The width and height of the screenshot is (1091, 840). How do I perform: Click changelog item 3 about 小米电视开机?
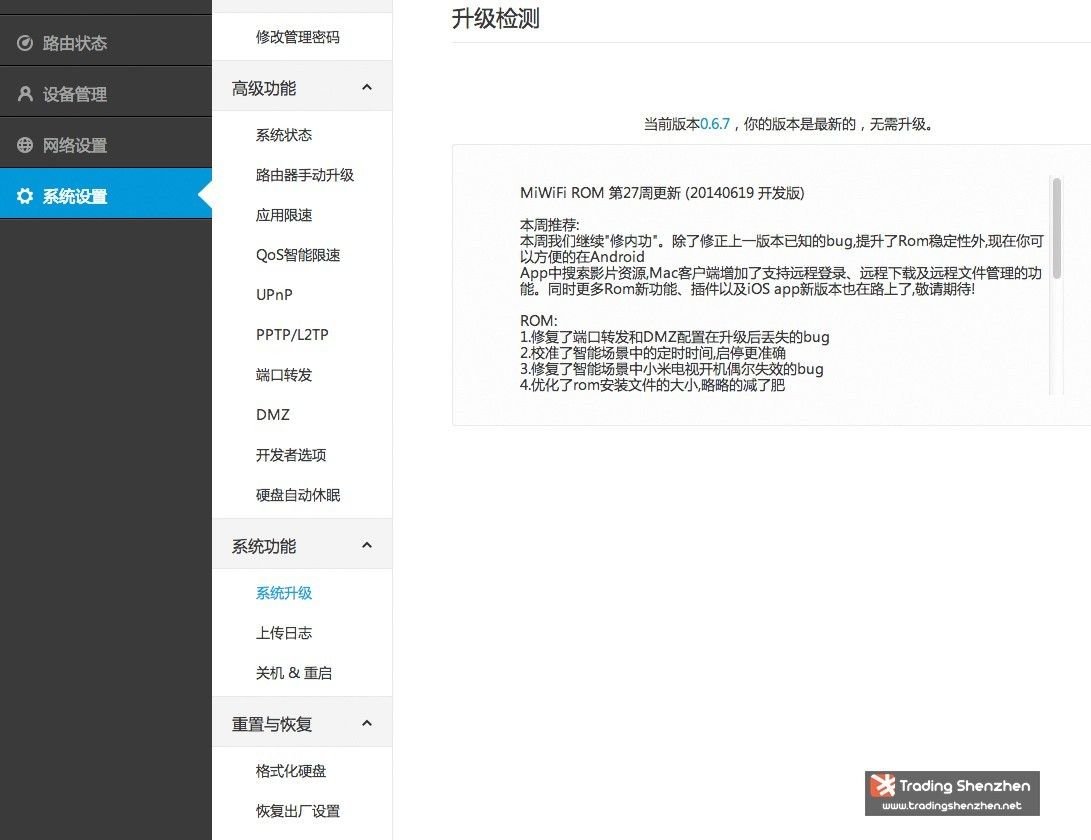click(x=671, y=369)
